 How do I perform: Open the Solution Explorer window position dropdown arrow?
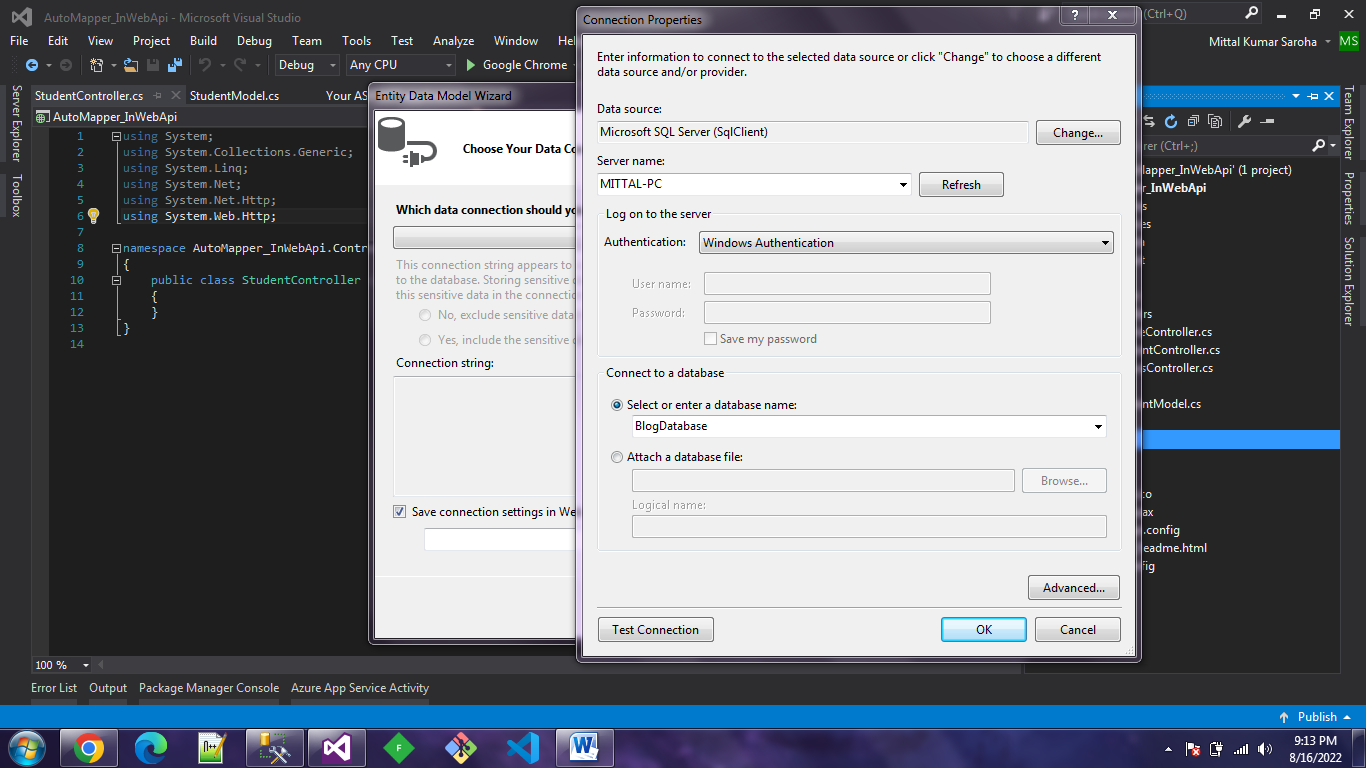click(x=1297, y=96)
